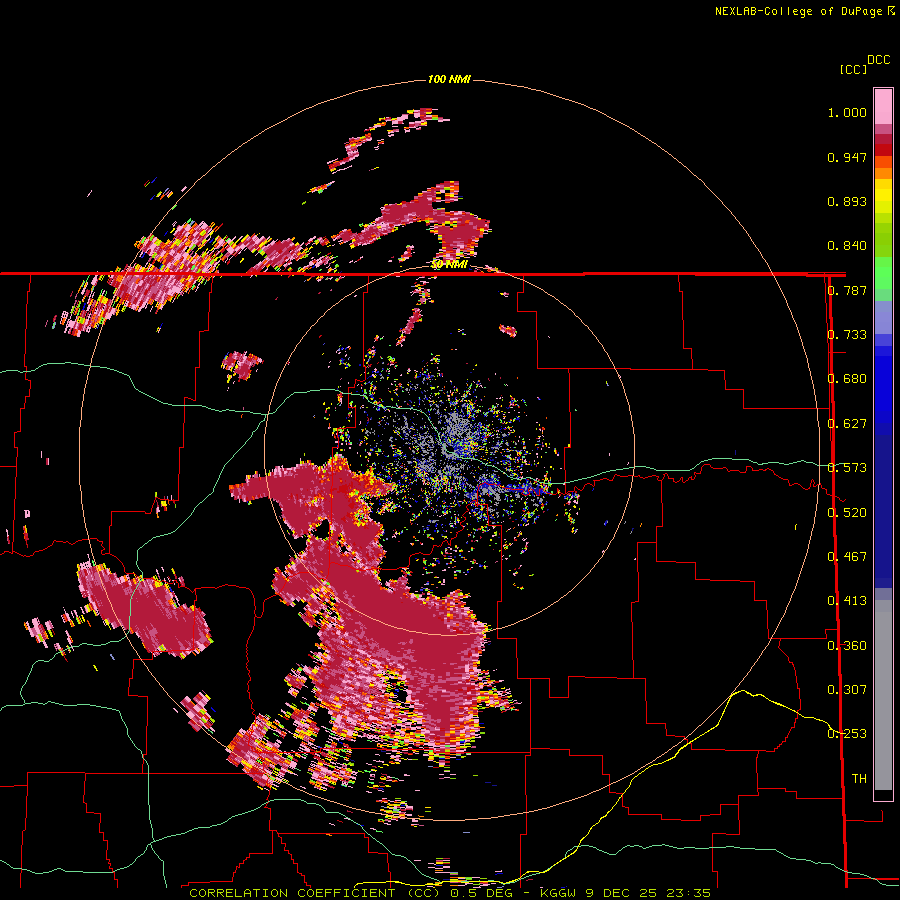Select the 0.360 scale value

847,646
